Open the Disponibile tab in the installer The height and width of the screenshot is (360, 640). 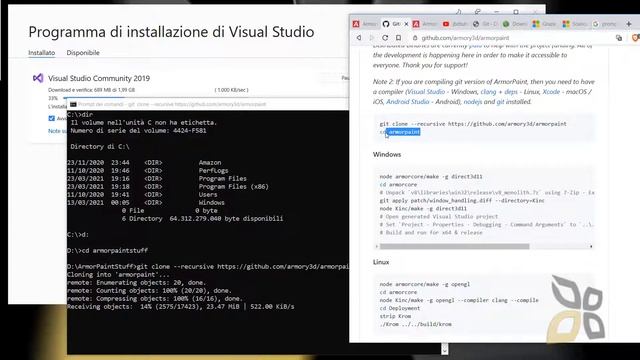click(83, 53)
